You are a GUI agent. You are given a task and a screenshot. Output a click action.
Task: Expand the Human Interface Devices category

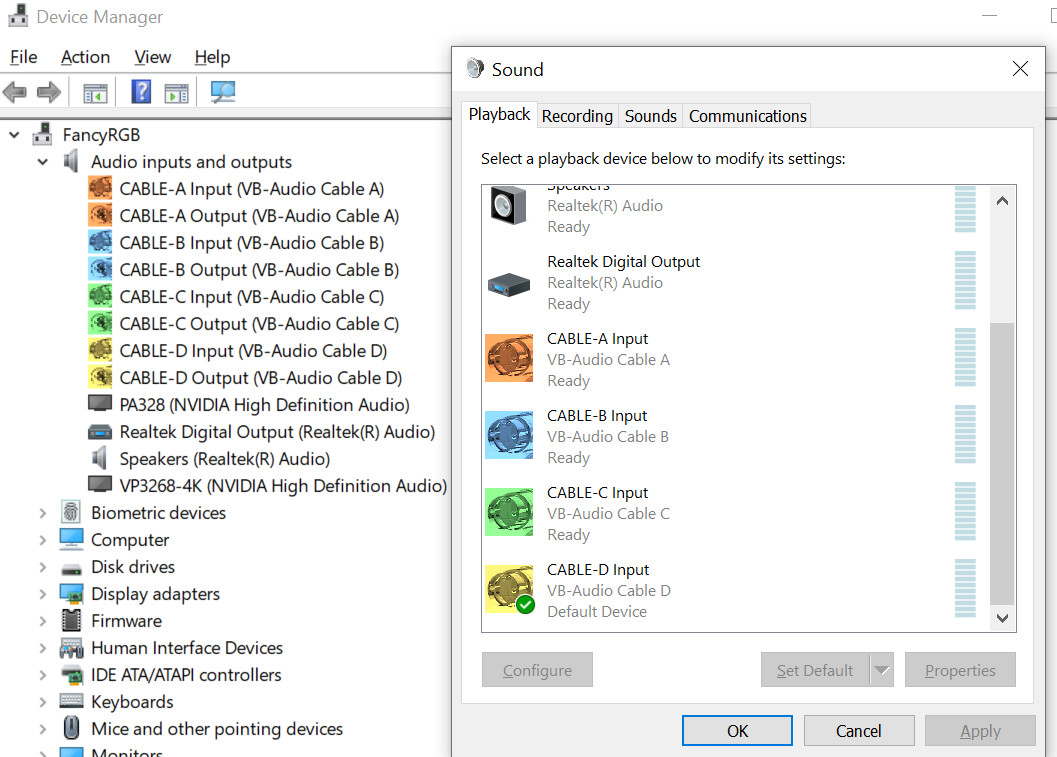pos(42,648)
